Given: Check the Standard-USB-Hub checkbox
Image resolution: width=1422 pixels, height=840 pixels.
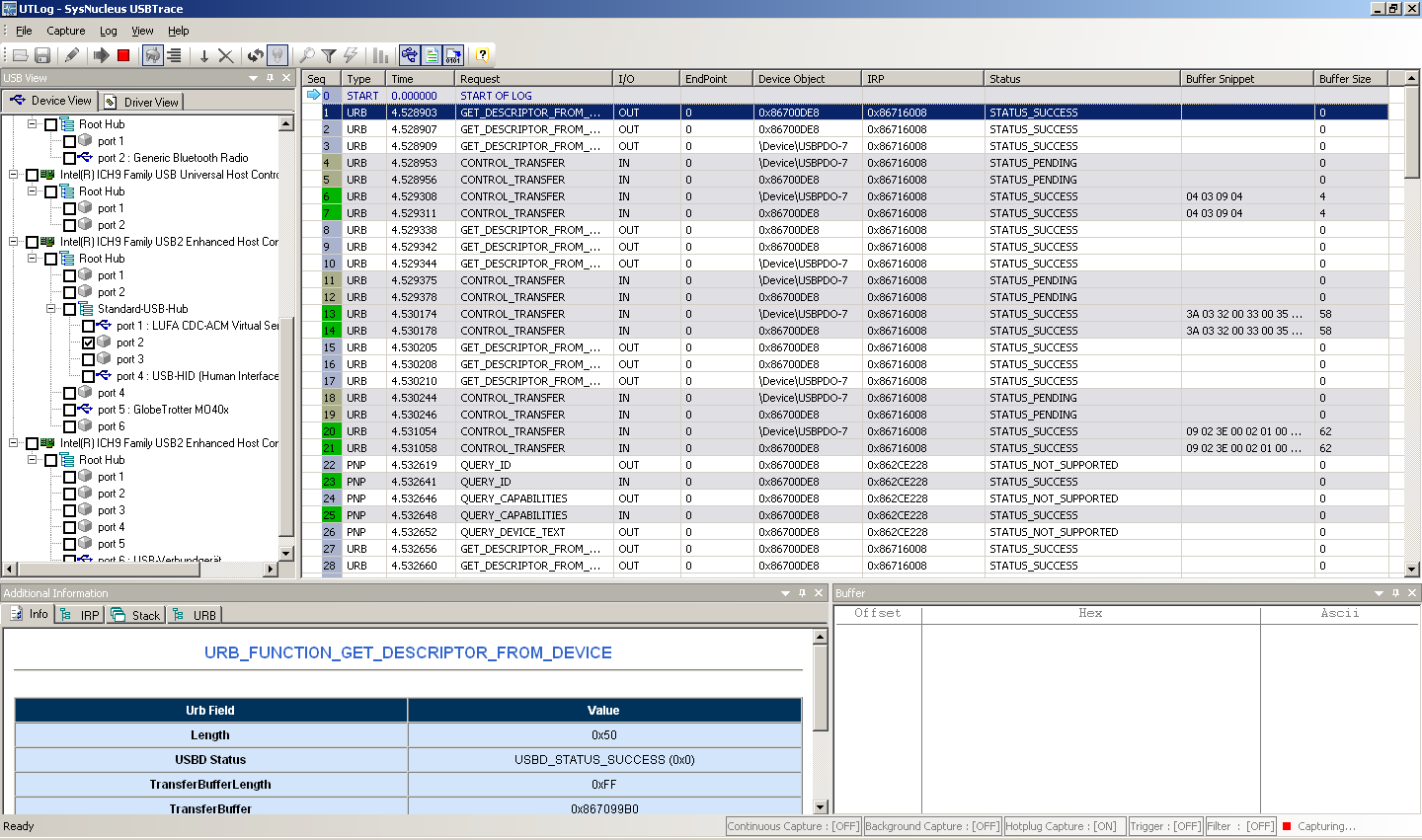Looking at the screenshot, I should (70, 309).
